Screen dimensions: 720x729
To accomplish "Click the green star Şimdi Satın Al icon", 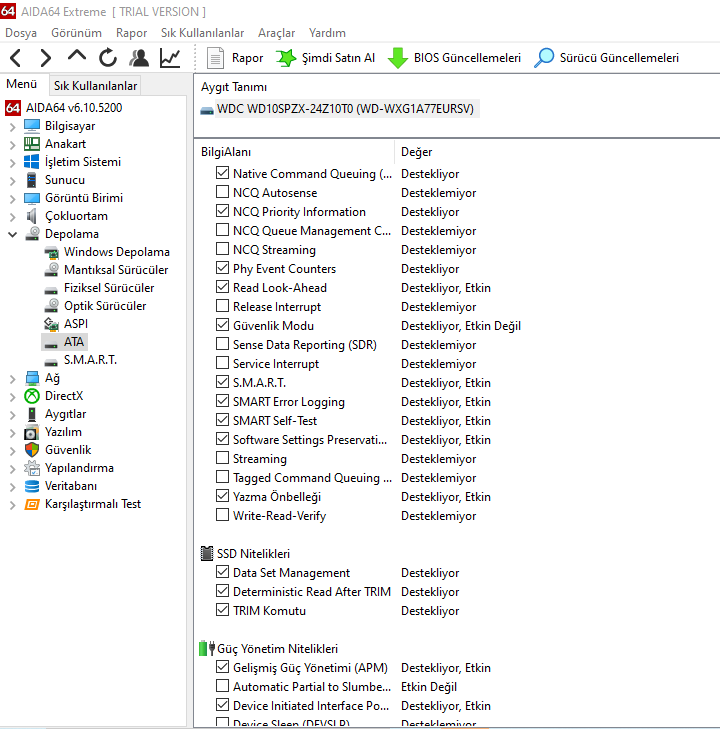I will [286, 58].
